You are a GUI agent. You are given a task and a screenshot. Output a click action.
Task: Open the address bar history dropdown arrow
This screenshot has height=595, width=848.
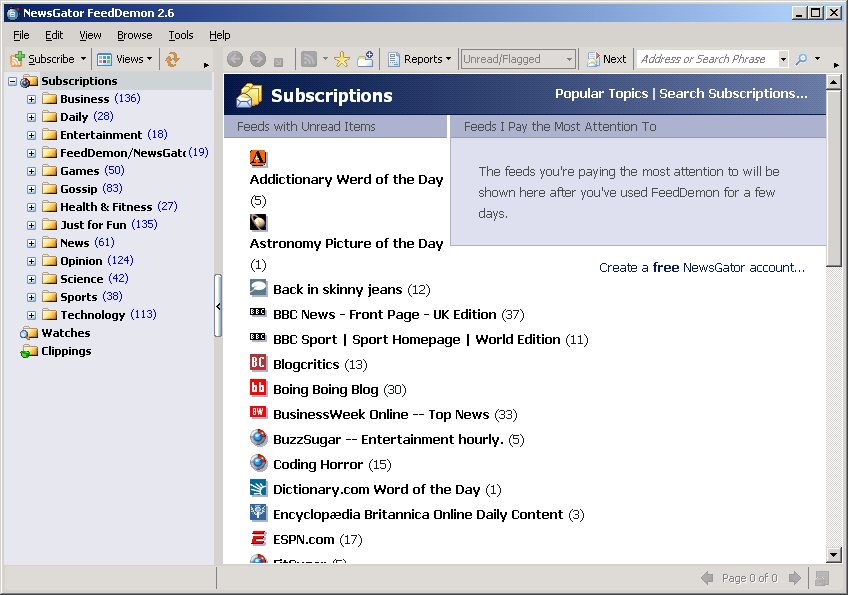click(783, 59)
